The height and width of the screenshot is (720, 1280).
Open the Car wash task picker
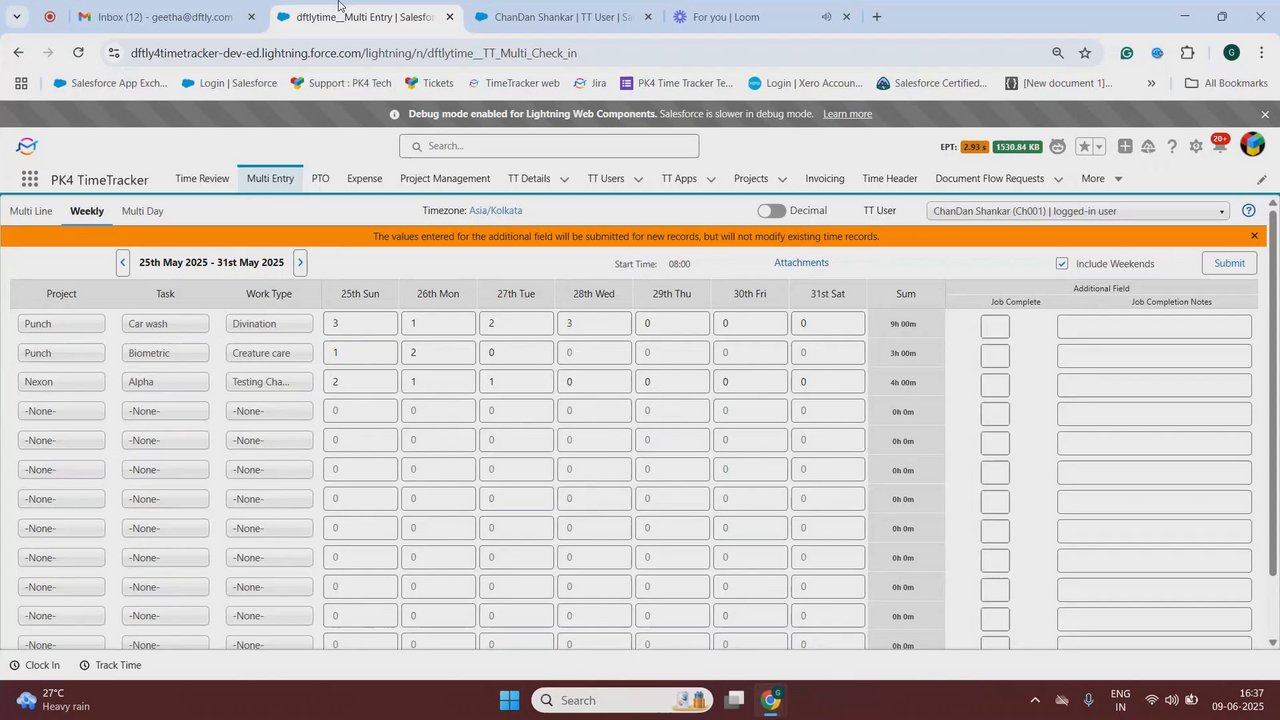165,324
